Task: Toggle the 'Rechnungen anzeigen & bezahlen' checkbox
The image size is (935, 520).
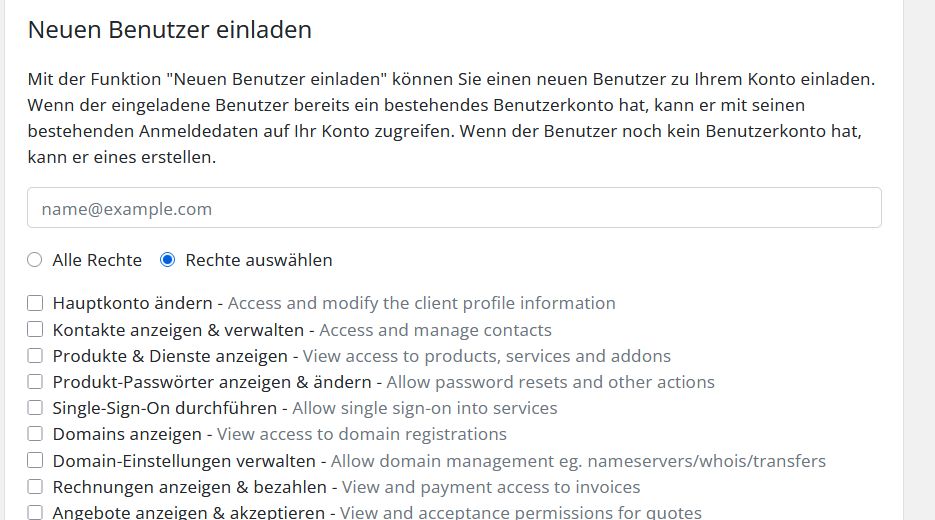Action: [35, 487]
